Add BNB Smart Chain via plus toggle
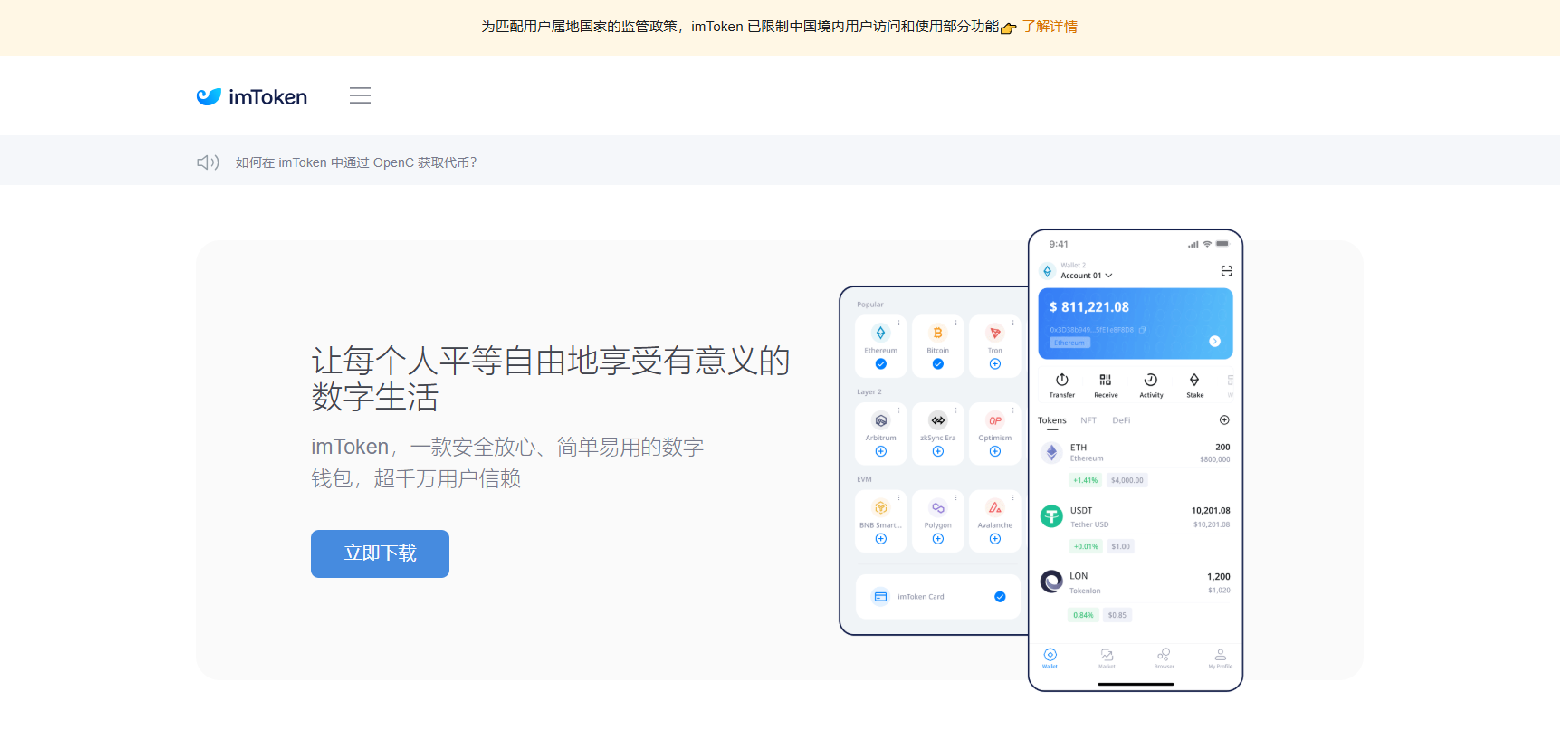The image size is (1560, 733). coord(881,538)
